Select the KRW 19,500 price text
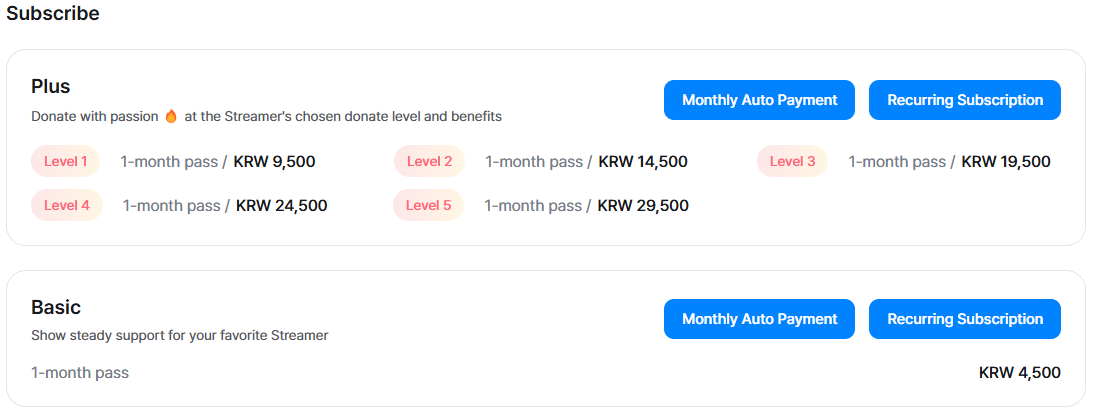Screen dimensions: 1098x417 point(1005,162)
